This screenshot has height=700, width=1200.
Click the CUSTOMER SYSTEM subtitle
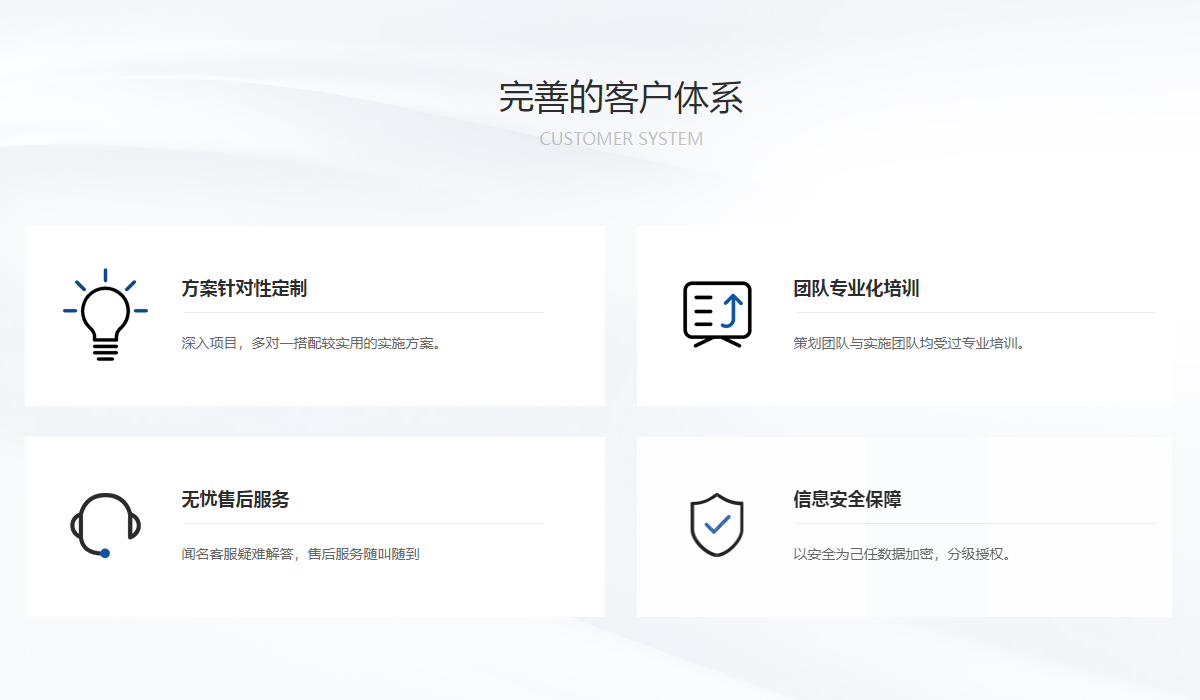621,139
